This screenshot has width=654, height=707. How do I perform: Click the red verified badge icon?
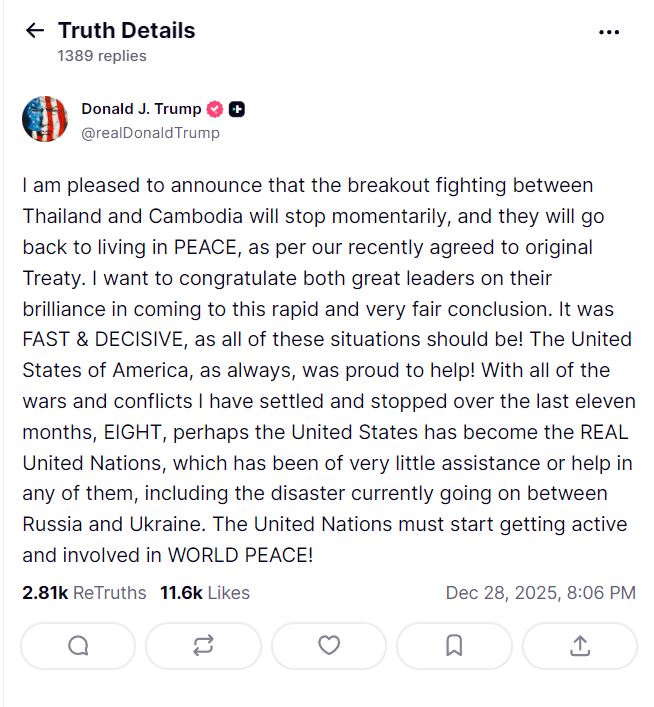pyautogui.click(x=215, y=109)
